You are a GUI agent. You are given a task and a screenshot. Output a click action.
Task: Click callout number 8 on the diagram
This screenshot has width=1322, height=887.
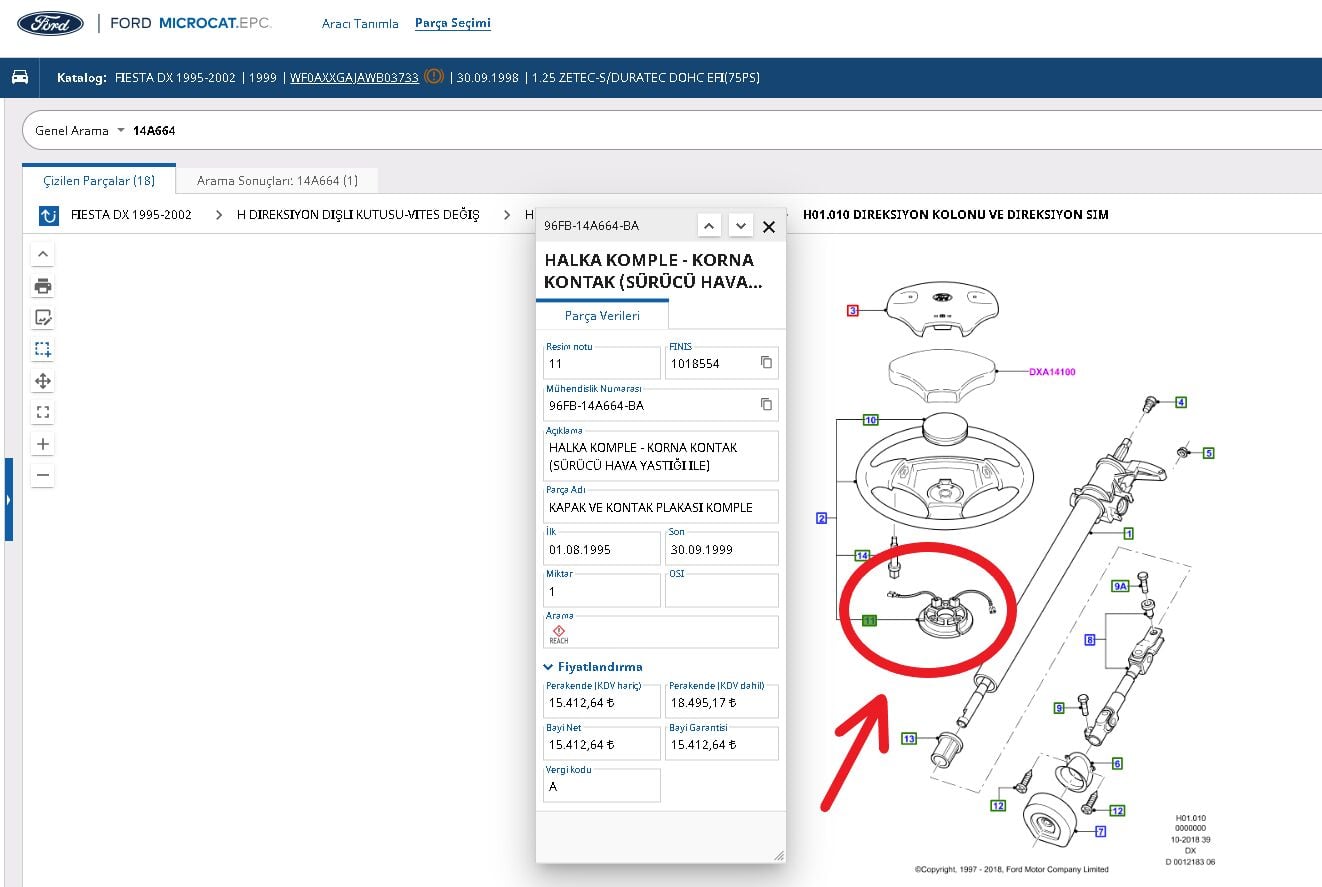pos(1089,638)
